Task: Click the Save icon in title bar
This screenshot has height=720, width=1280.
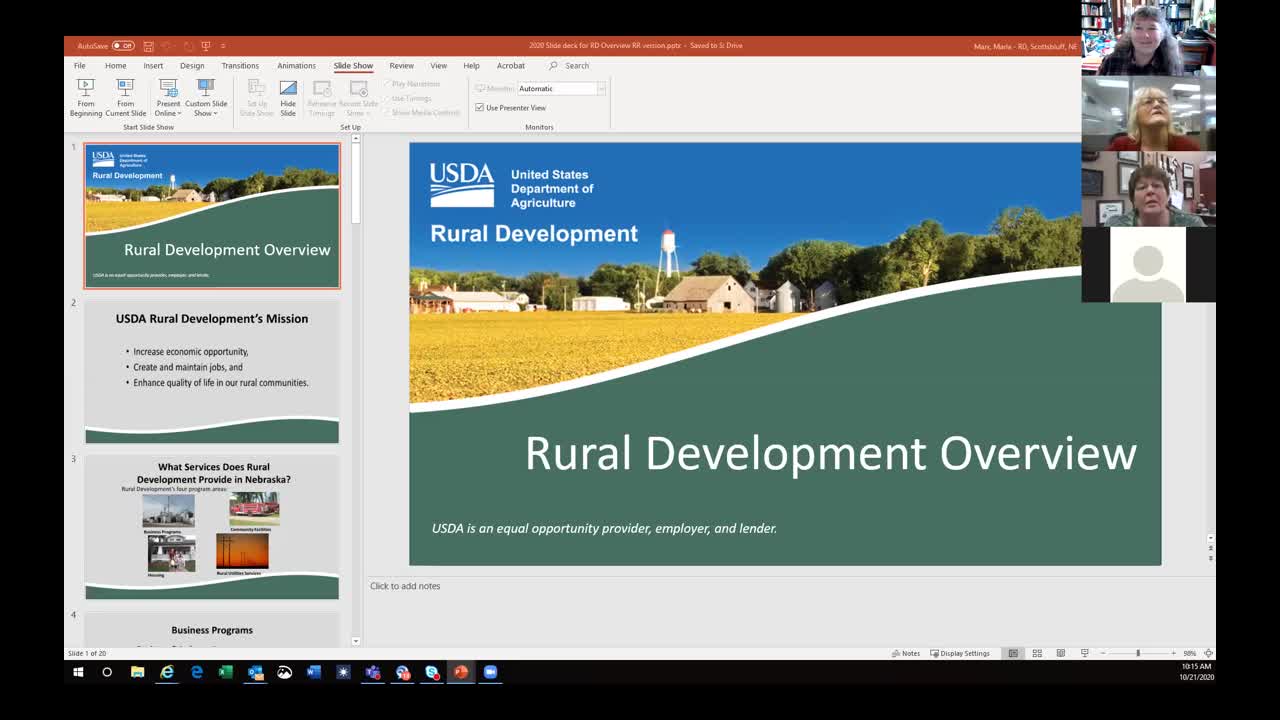Action: click(148, 46)
